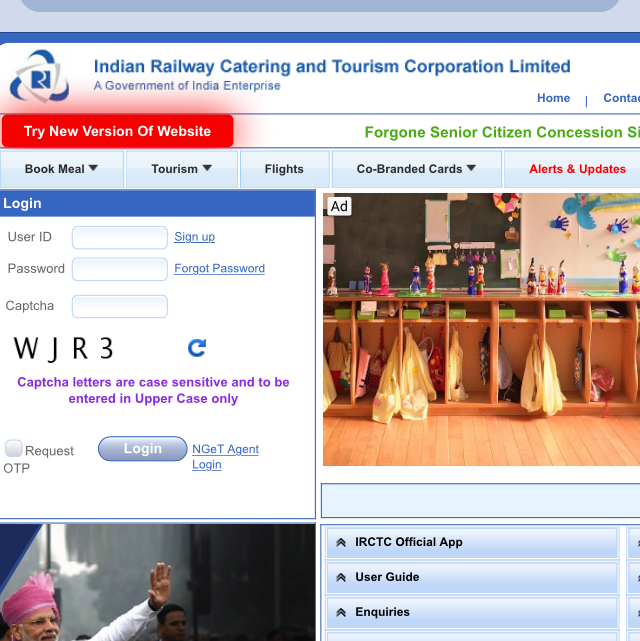Open the Contact link in header
Viewport: 640px width, 641px height.
tap(622, 98)
